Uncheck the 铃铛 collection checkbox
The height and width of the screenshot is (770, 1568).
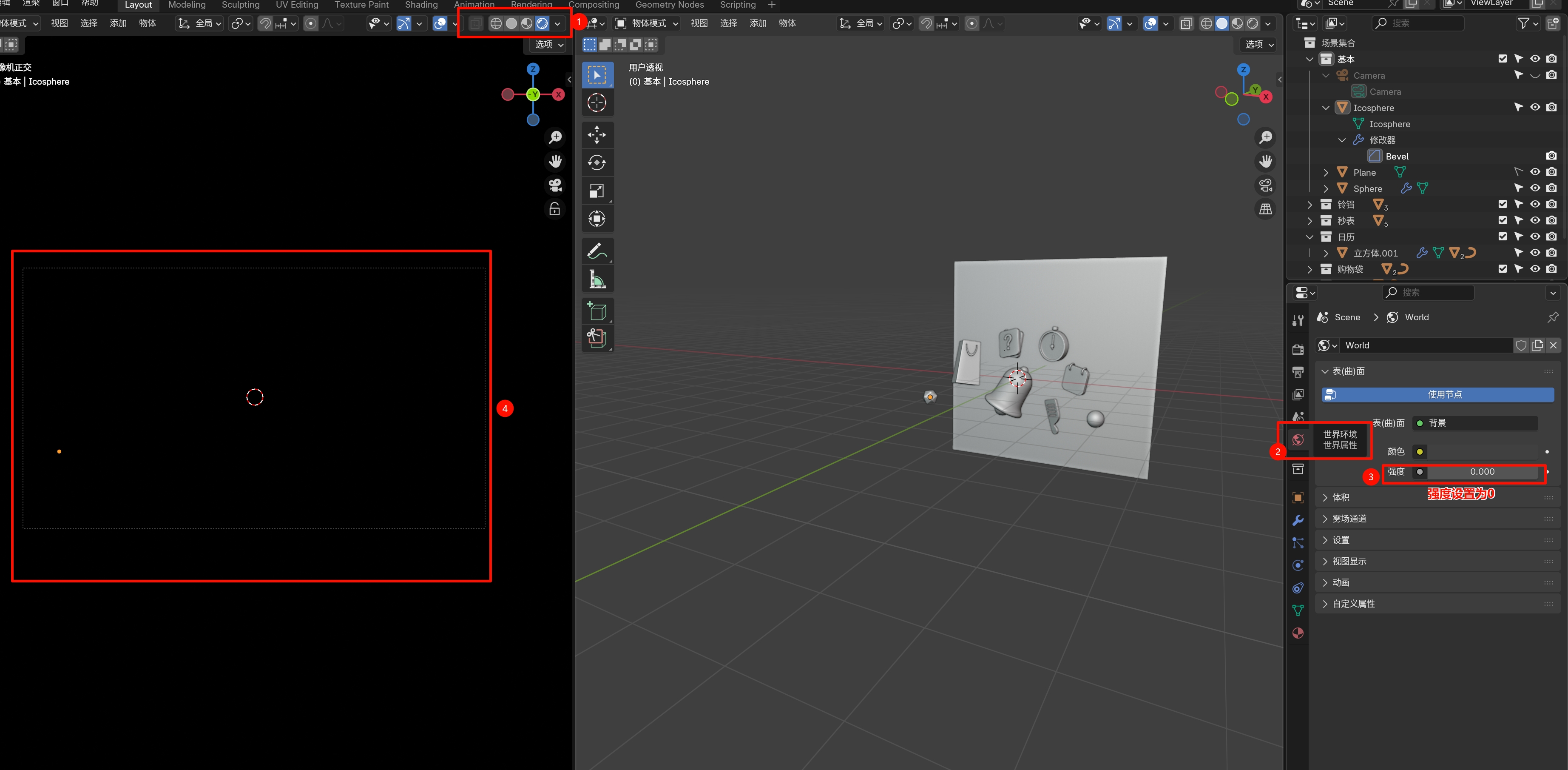(1502, 204)
